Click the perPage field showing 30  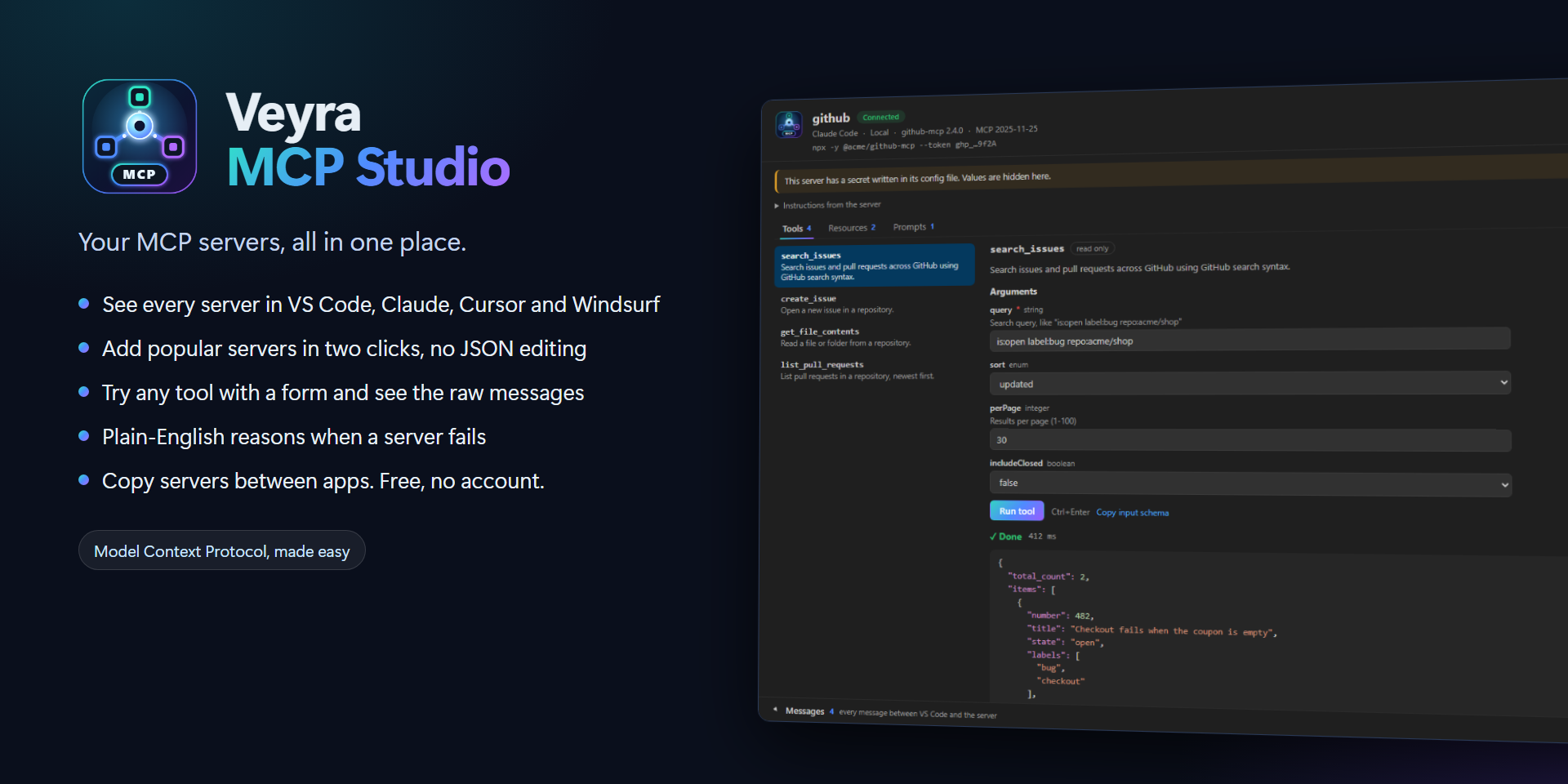tap(1250, 440)
